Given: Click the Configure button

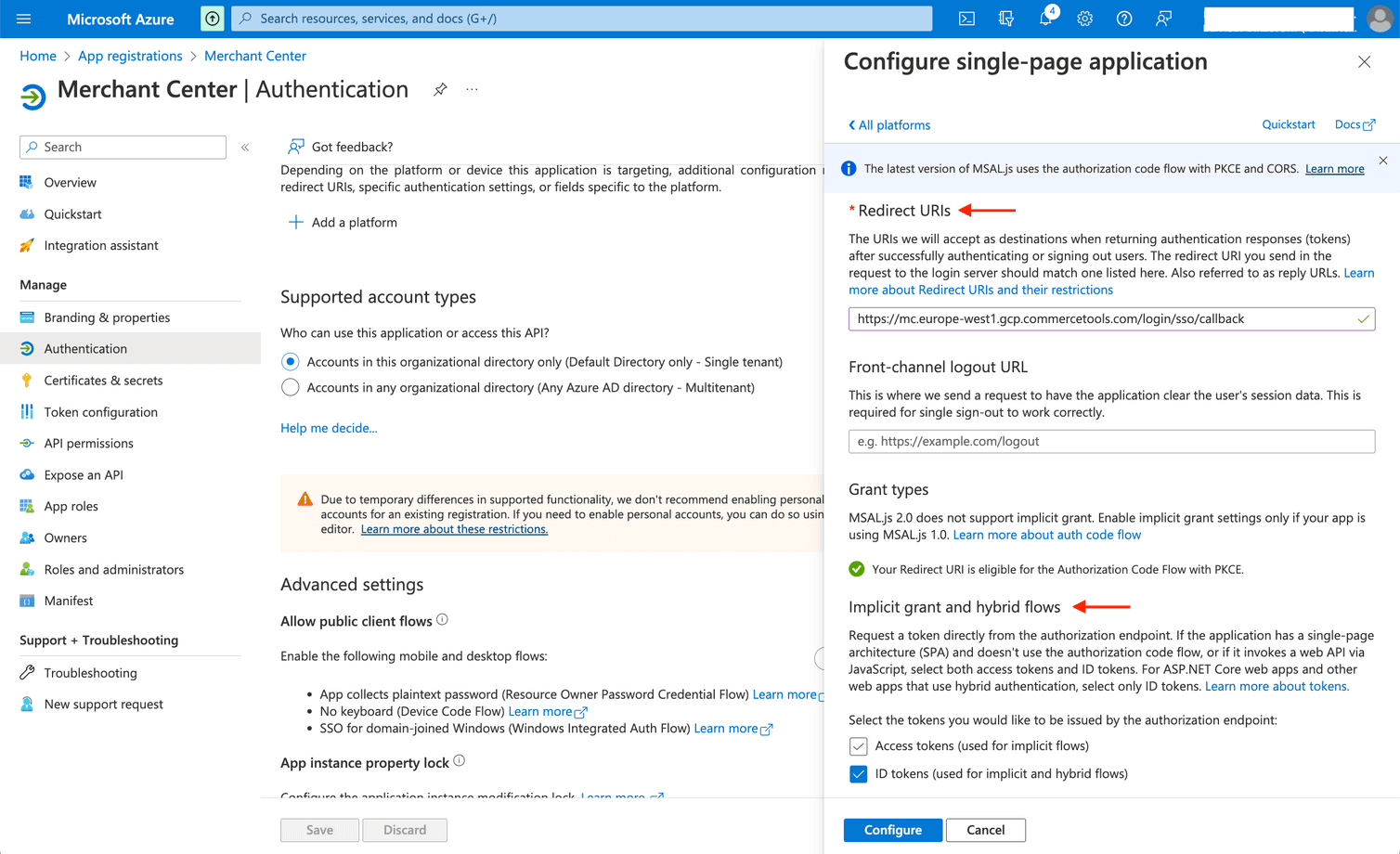Looking at the screenshot, I should coord(893,830).
